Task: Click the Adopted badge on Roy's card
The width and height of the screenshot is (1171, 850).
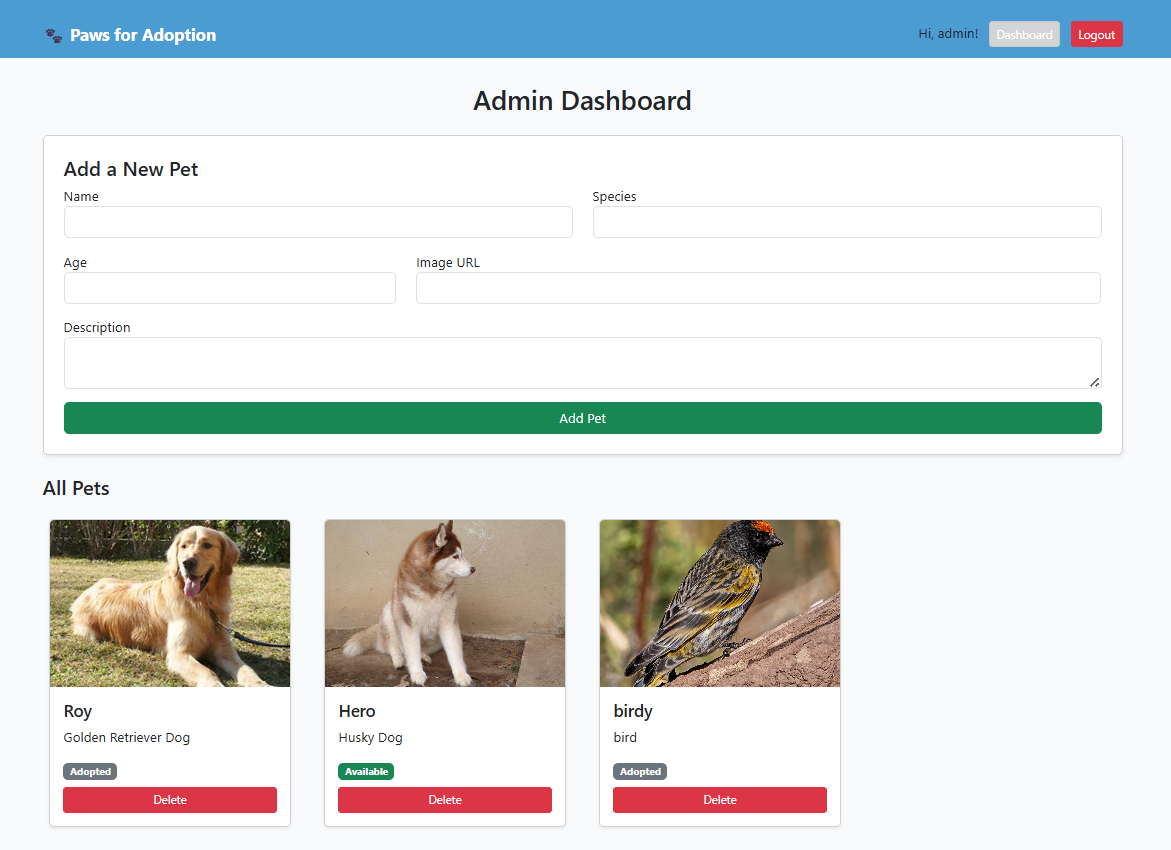Action: pyautogui.click(x=90, y=772)
